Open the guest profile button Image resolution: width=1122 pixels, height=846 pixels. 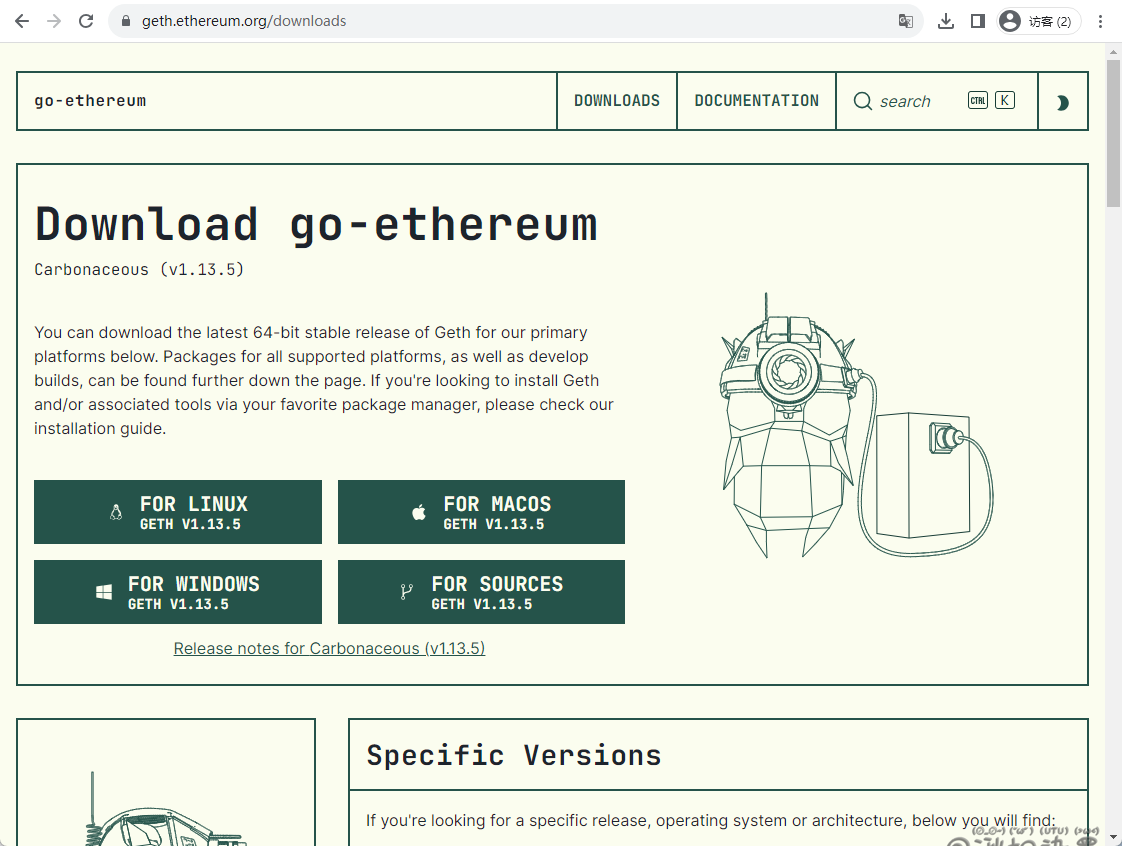1038,21
